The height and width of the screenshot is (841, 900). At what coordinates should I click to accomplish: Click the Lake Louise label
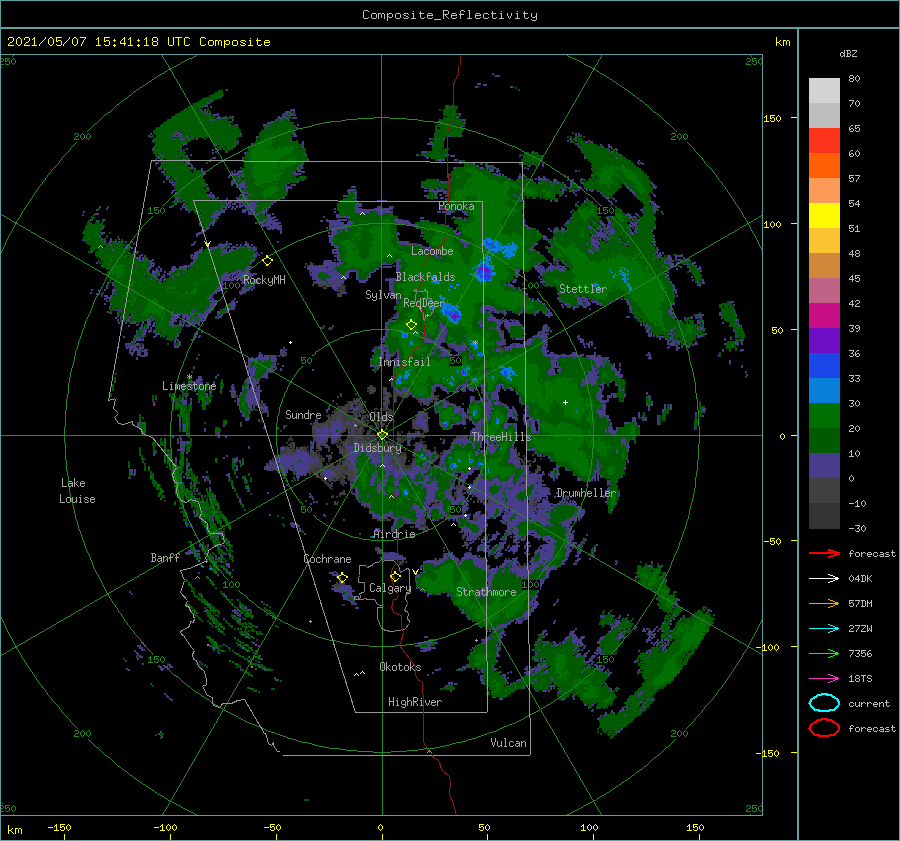tap(77, 491)
